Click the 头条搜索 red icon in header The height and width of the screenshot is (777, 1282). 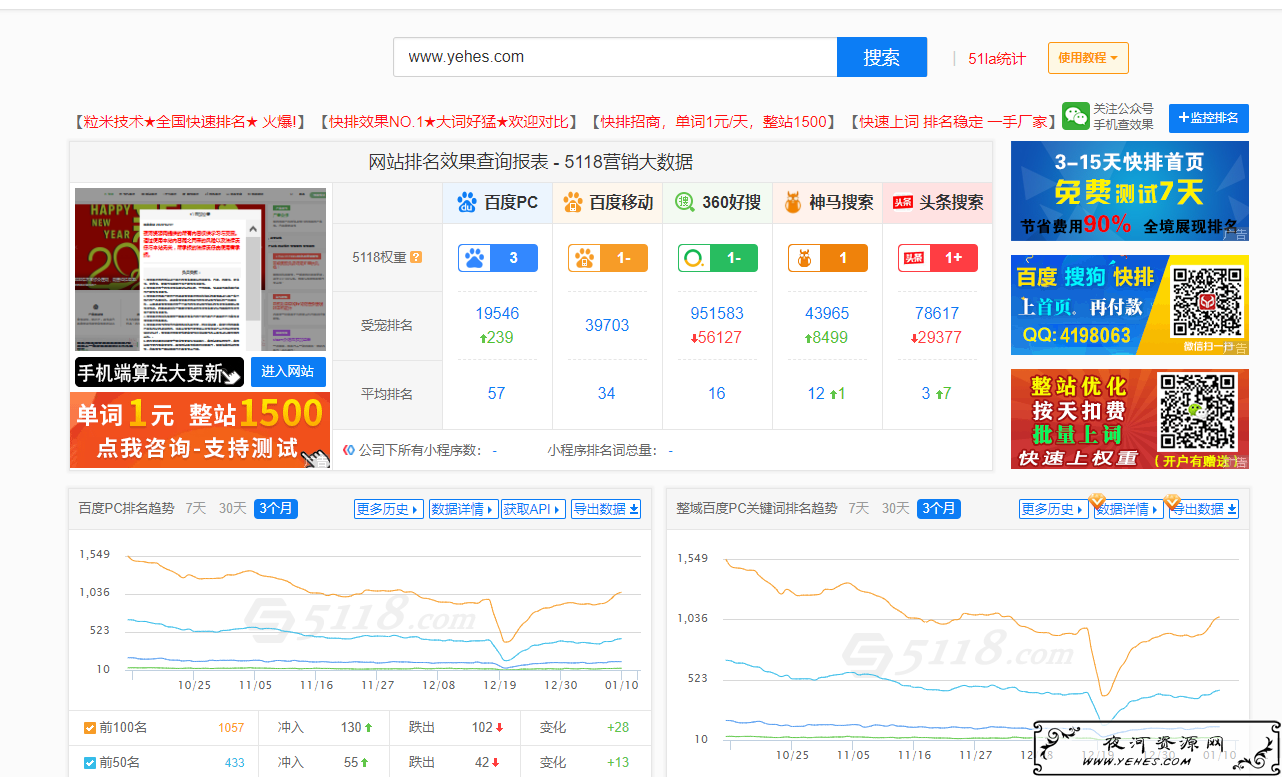point(903,202)
